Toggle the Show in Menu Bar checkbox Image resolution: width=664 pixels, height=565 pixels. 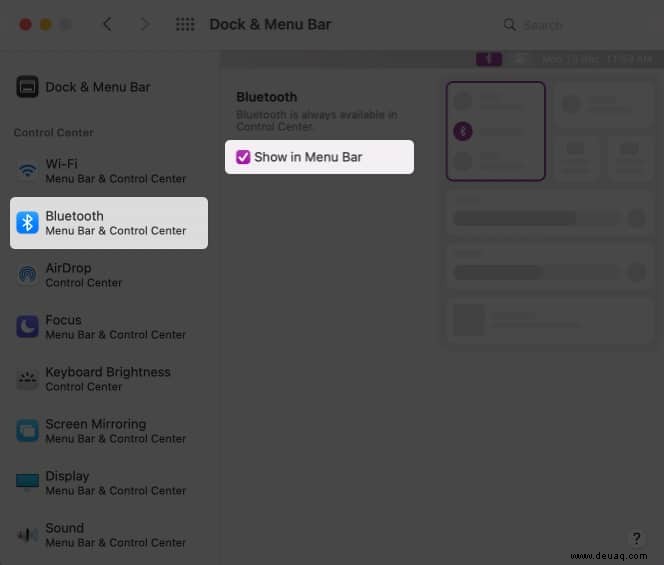243,157
